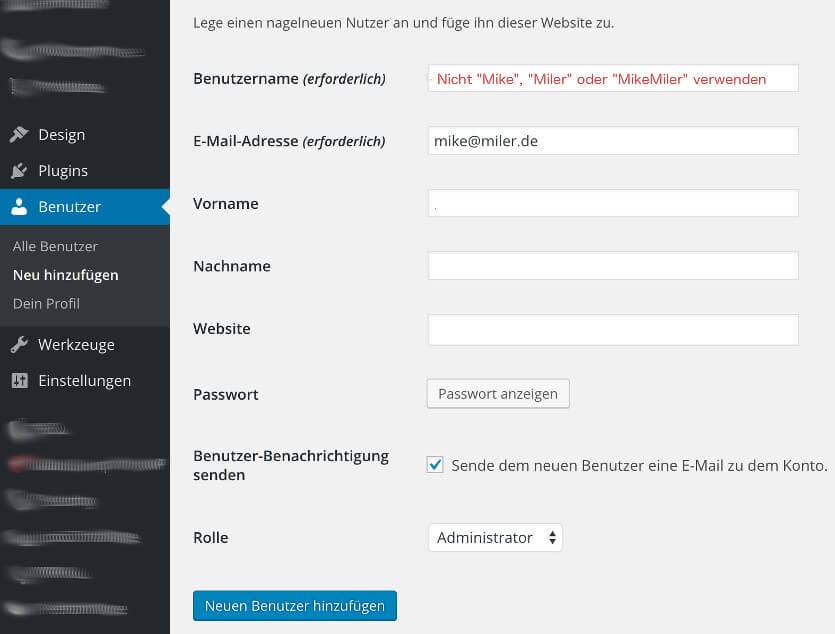Screen dimensions: 835x634
Task: Click the "Passwort anzeigen" button
Action: pos(497,393)
